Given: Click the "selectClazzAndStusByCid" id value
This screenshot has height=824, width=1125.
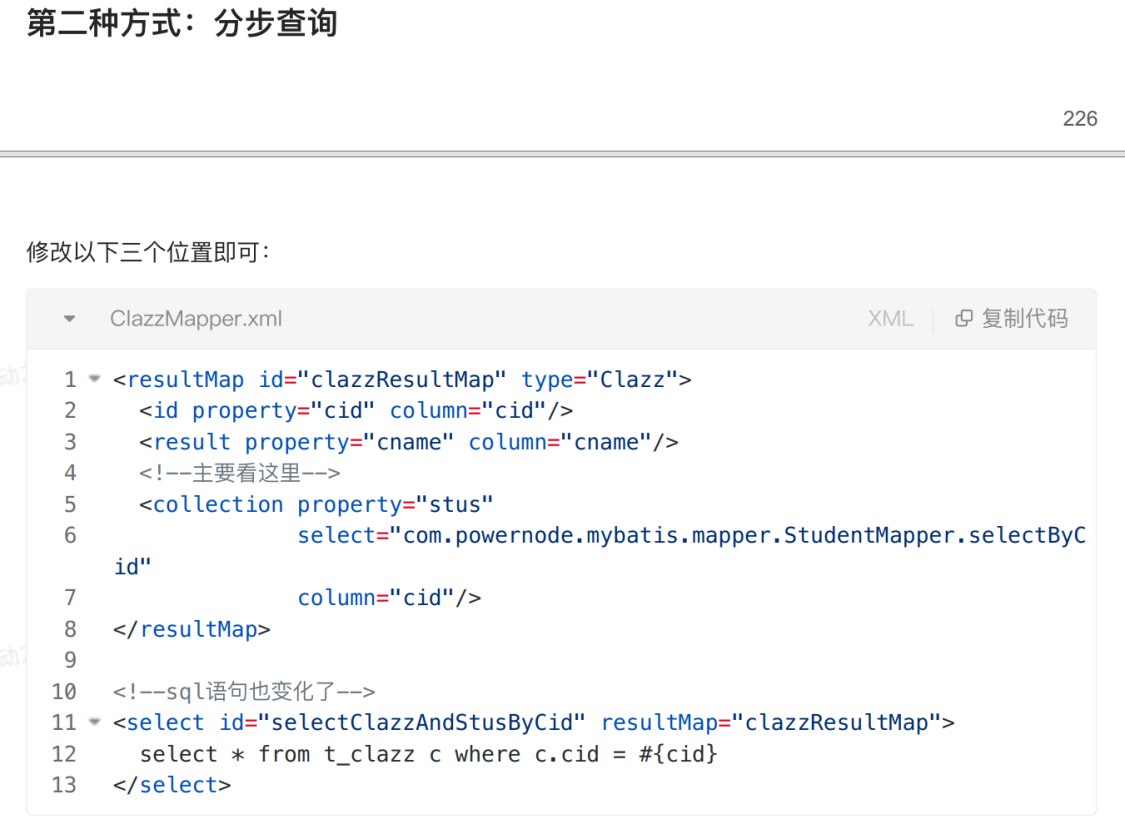Looking at the screenshot, I should click(x=421, y=723).
